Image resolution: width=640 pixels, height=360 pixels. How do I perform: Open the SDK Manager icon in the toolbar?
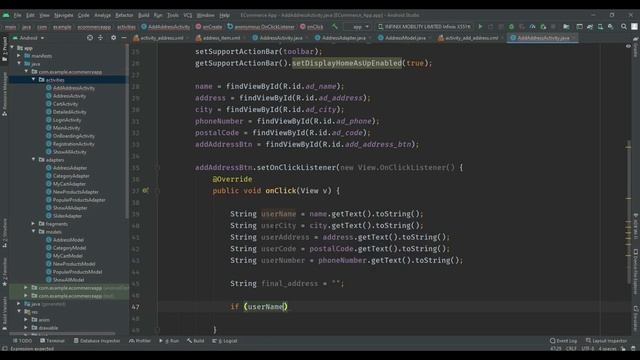pos(611,27)
